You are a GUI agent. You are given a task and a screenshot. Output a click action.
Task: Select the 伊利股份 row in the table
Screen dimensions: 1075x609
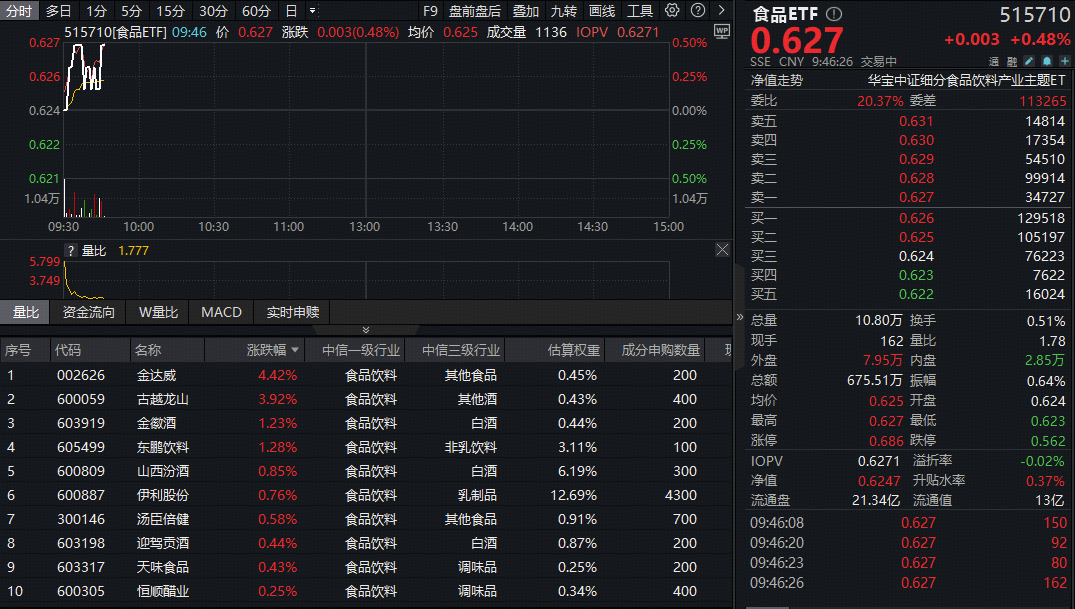tap(165, 495)
